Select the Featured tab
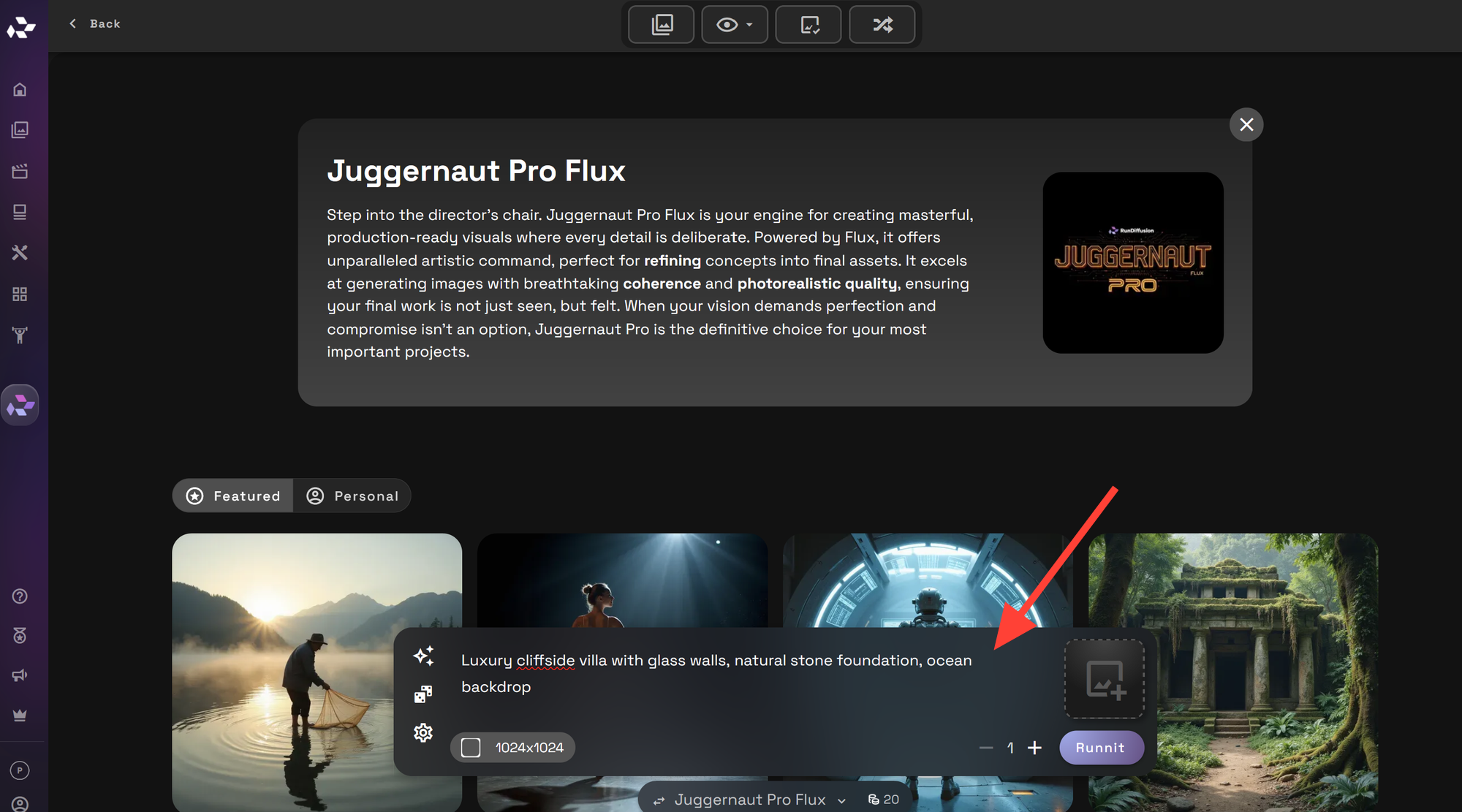Image resolution: width=1462 pixels, height=812 pixels. tap(233, 496)
